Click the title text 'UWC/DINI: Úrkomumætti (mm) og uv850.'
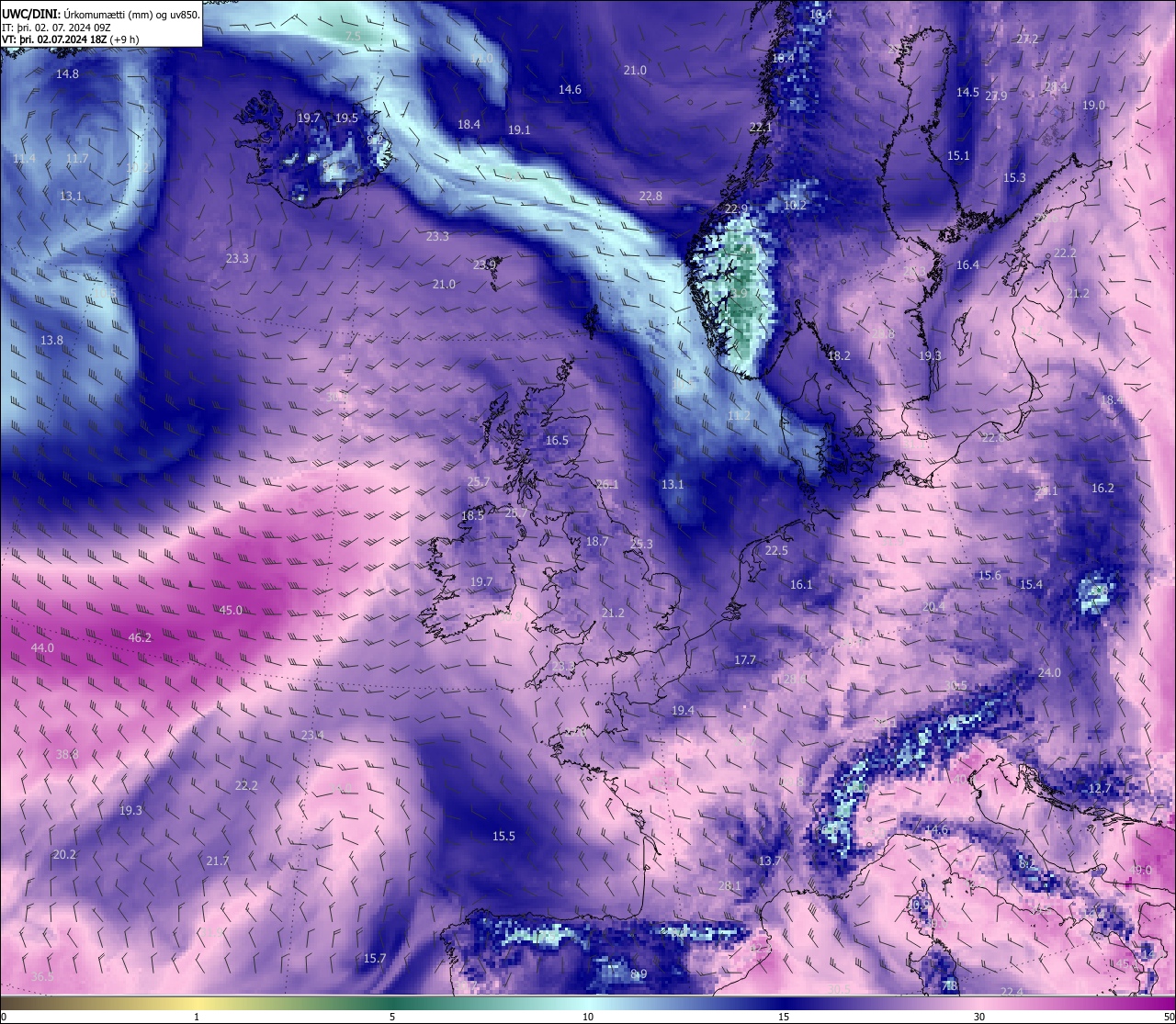The width and height of the screenshot is (1176, 1024). coord(100,14)
